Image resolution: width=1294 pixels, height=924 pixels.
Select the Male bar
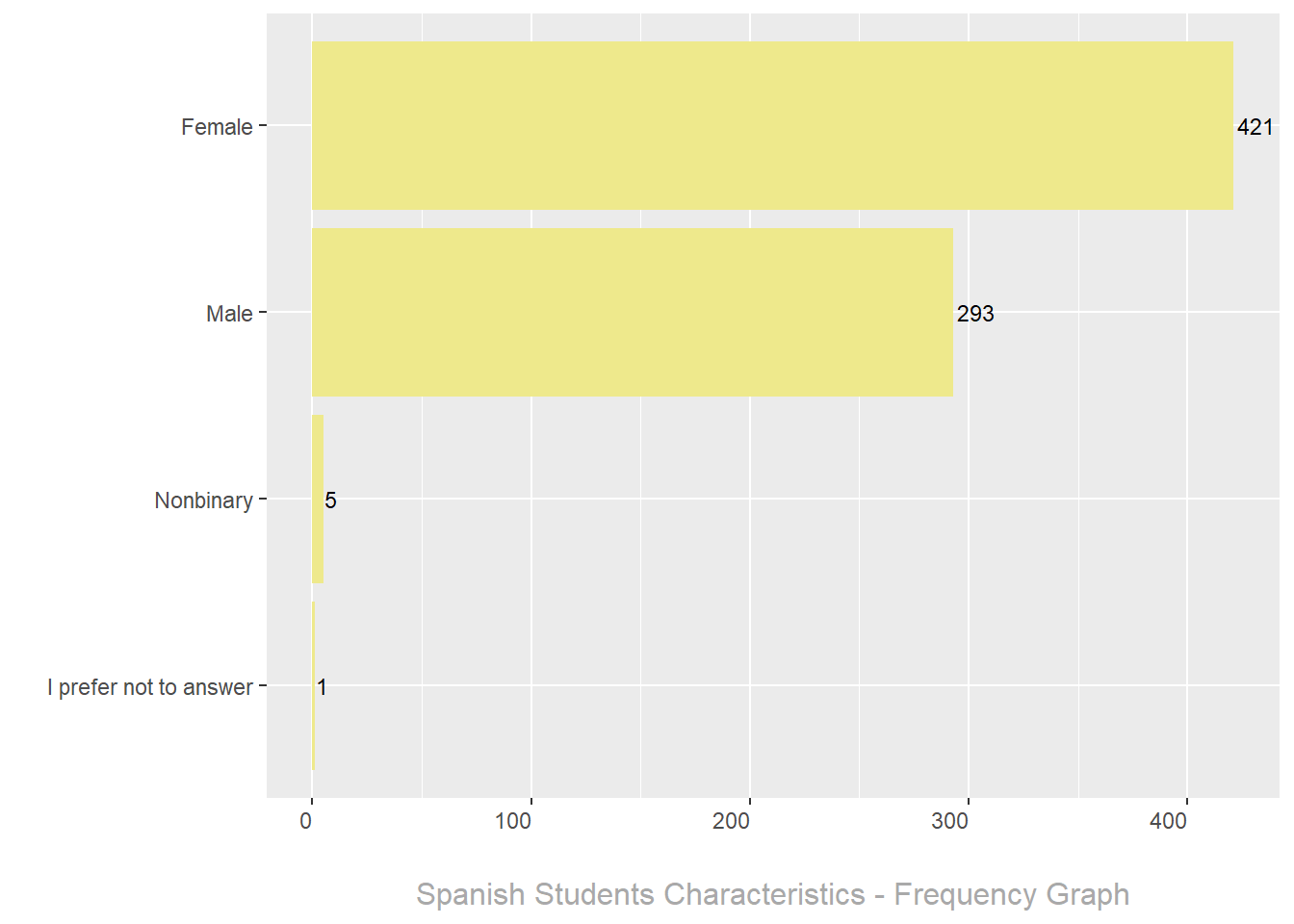[x=632, y=313]
